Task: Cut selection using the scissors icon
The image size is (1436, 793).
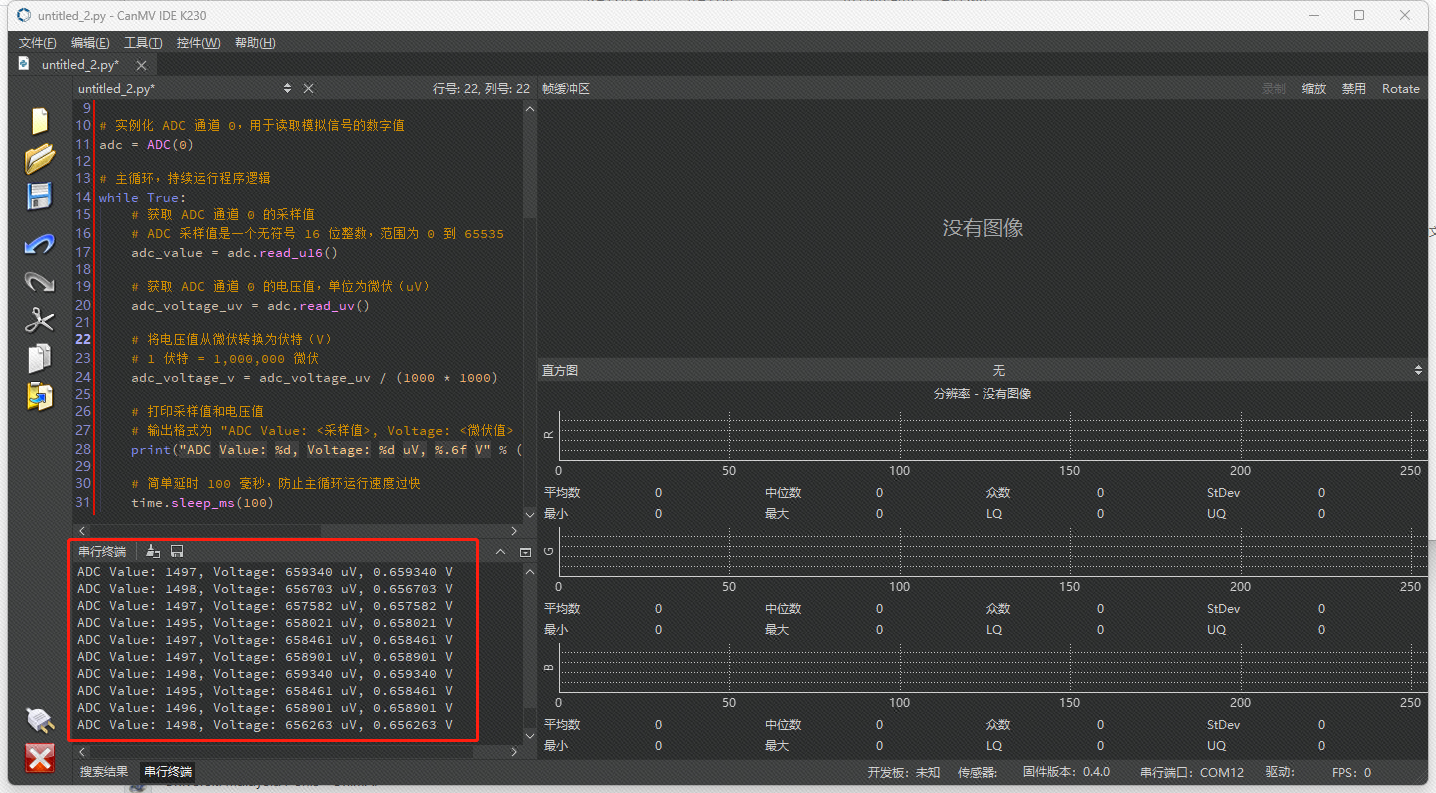Action: [x=39, y=320]
